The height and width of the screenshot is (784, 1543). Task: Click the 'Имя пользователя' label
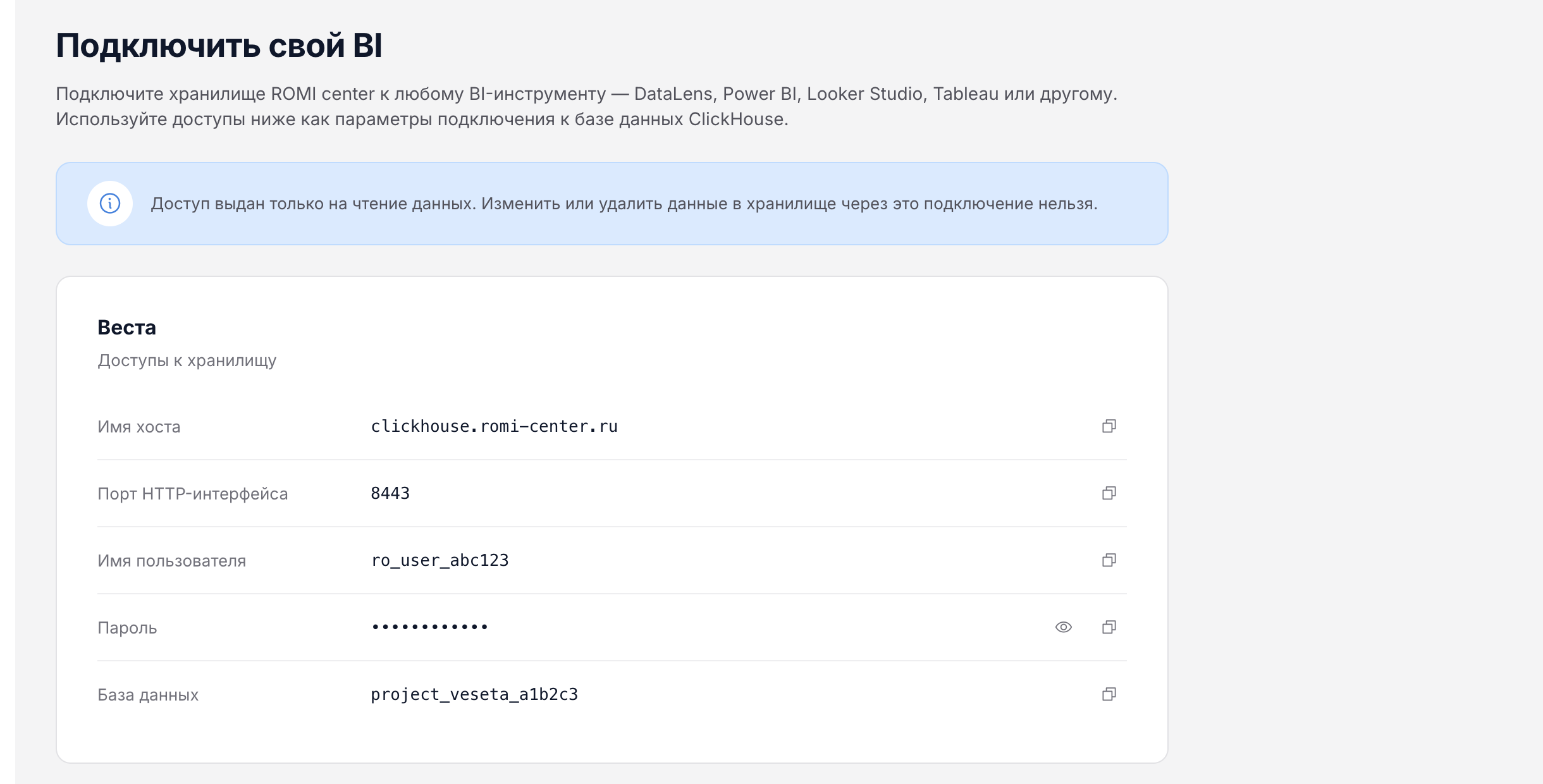point(172,561)
